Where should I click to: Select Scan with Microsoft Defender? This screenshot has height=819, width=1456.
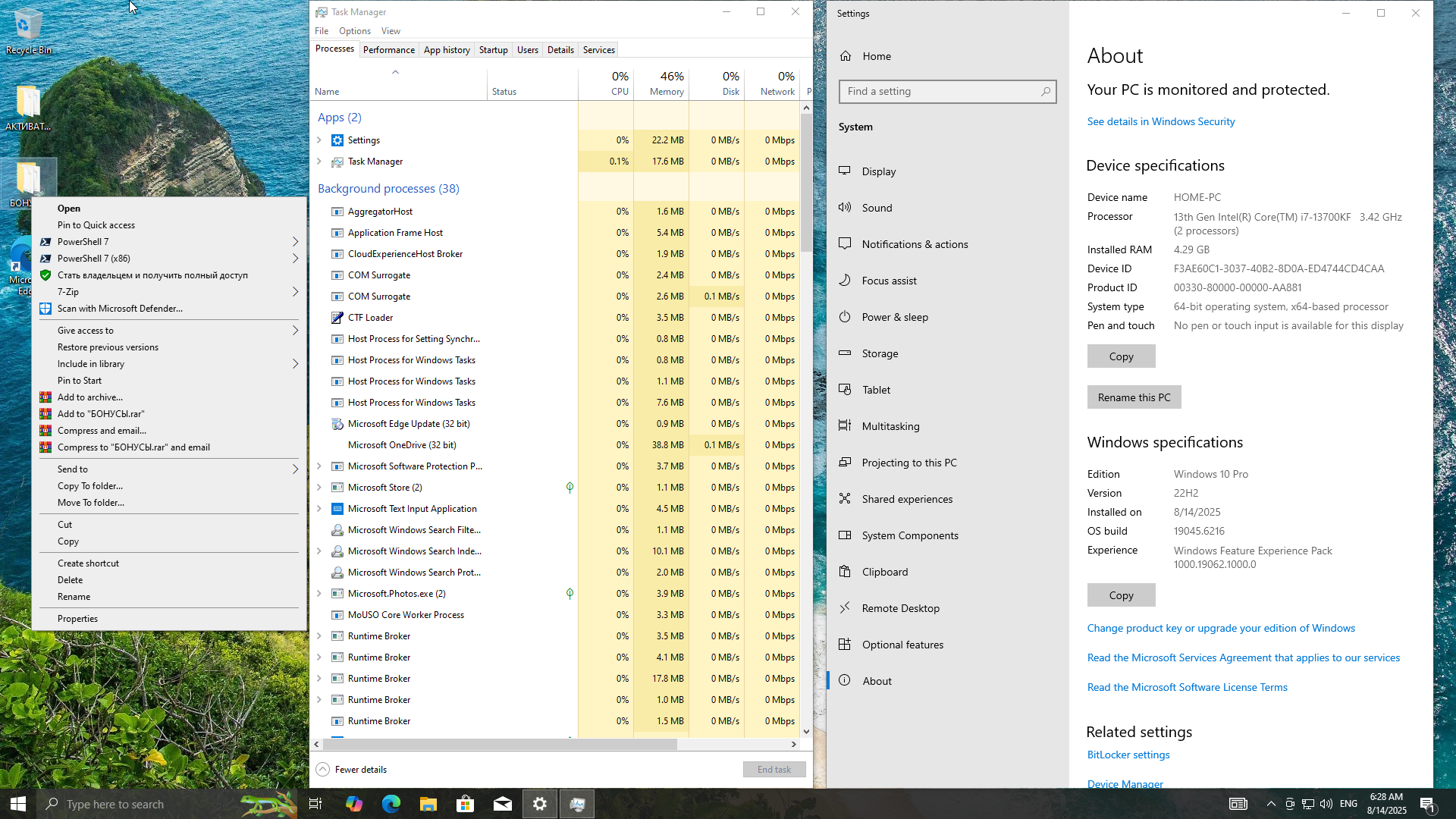click(x=169, y=309)
